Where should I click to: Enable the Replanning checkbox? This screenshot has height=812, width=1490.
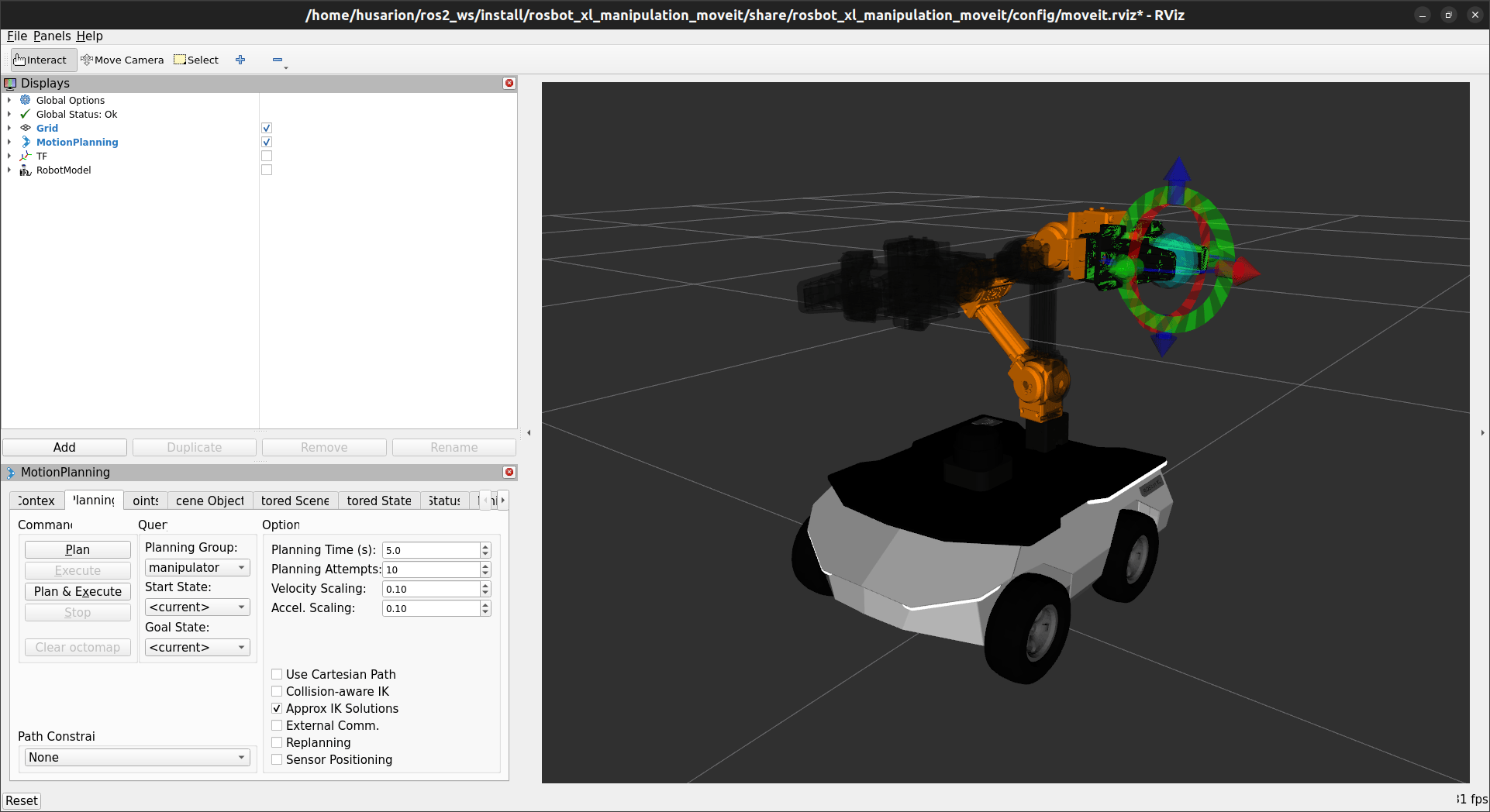pyautogui.click(x=277, y=742)
